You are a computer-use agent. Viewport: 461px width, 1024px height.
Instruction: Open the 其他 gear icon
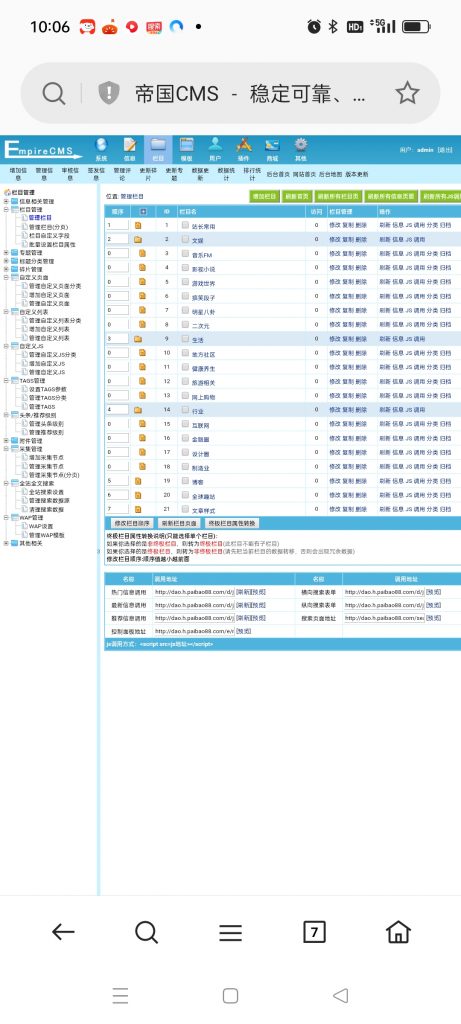pyautogui.click(x=300, y=149)
